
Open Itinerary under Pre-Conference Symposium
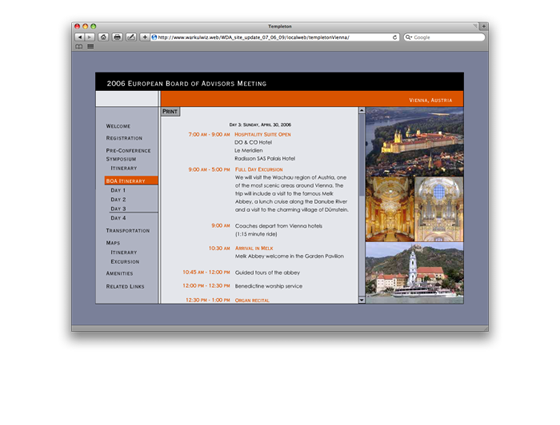[x=124, y=168]
